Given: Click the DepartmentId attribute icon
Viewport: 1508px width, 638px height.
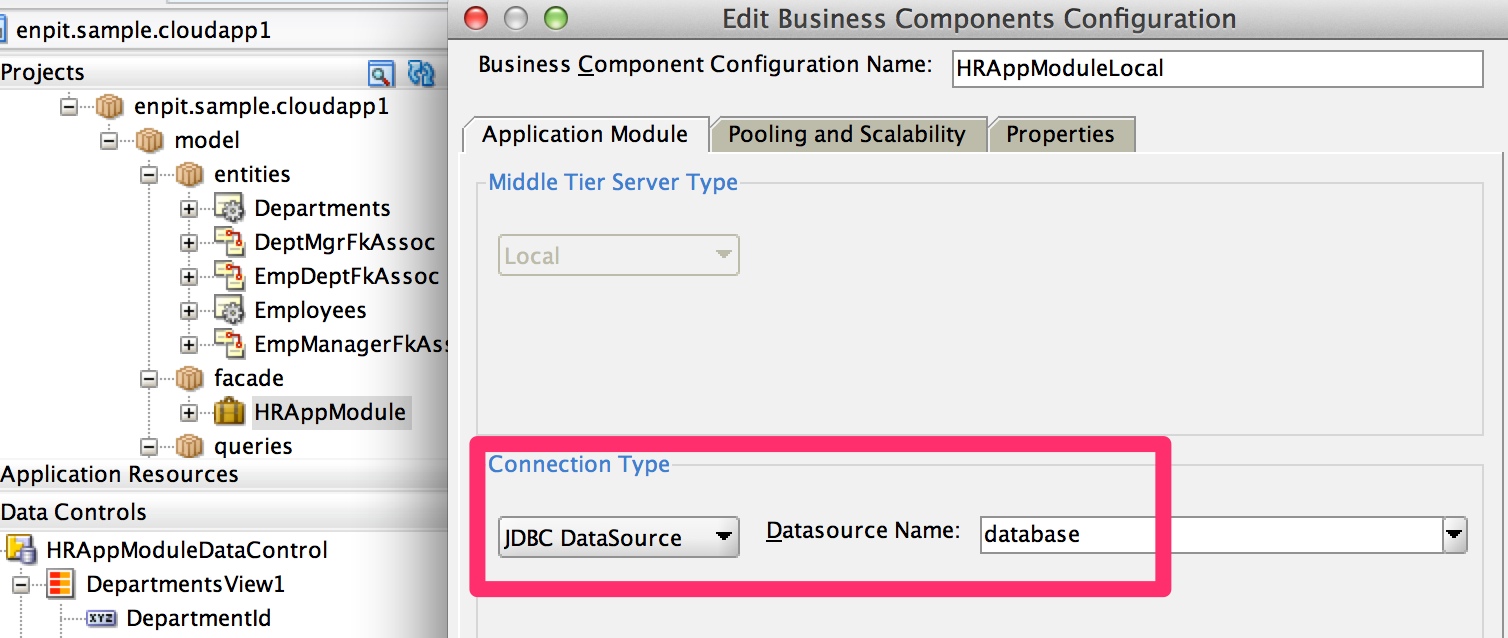Looking at the screenshot, I should pos(101,618).
